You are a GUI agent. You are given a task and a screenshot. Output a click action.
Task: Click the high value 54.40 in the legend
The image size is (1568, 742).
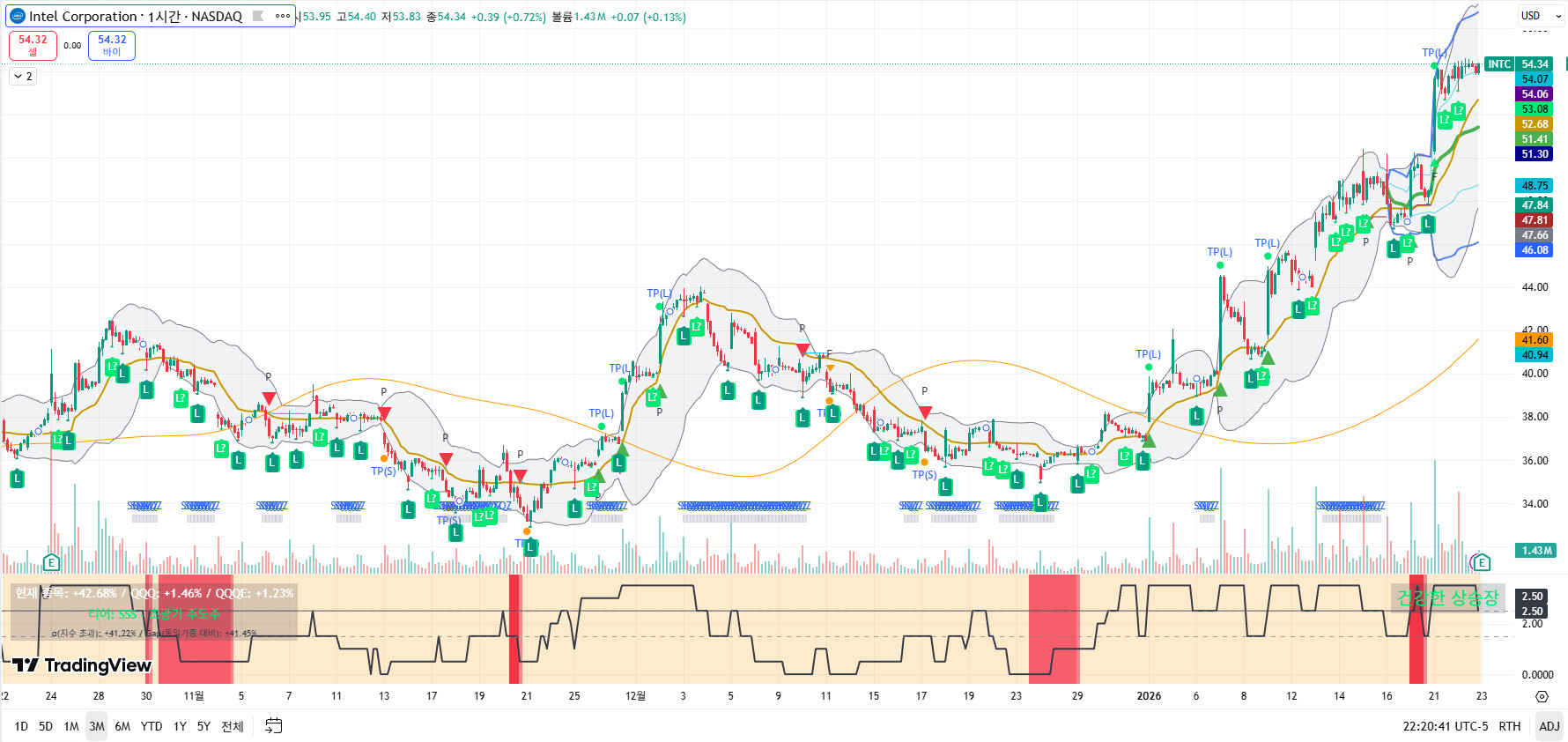362,17
